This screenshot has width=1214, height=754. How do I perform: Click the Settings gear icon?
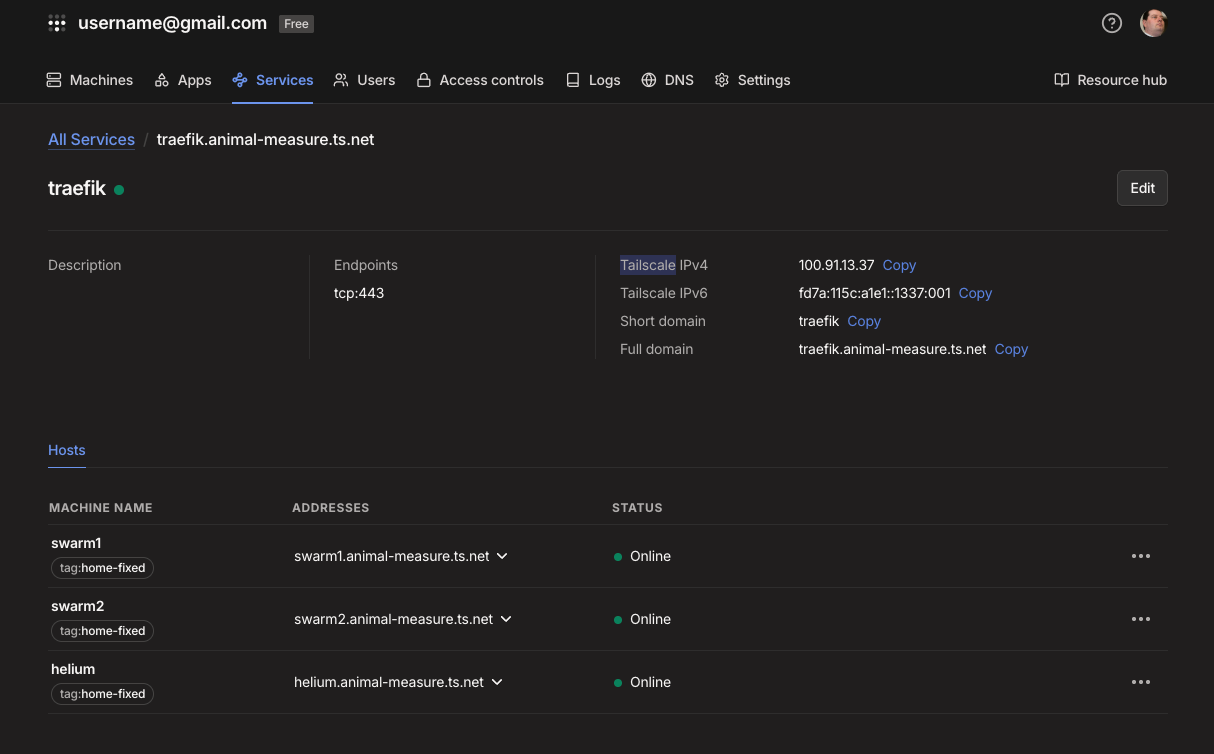tap(722, 80)
